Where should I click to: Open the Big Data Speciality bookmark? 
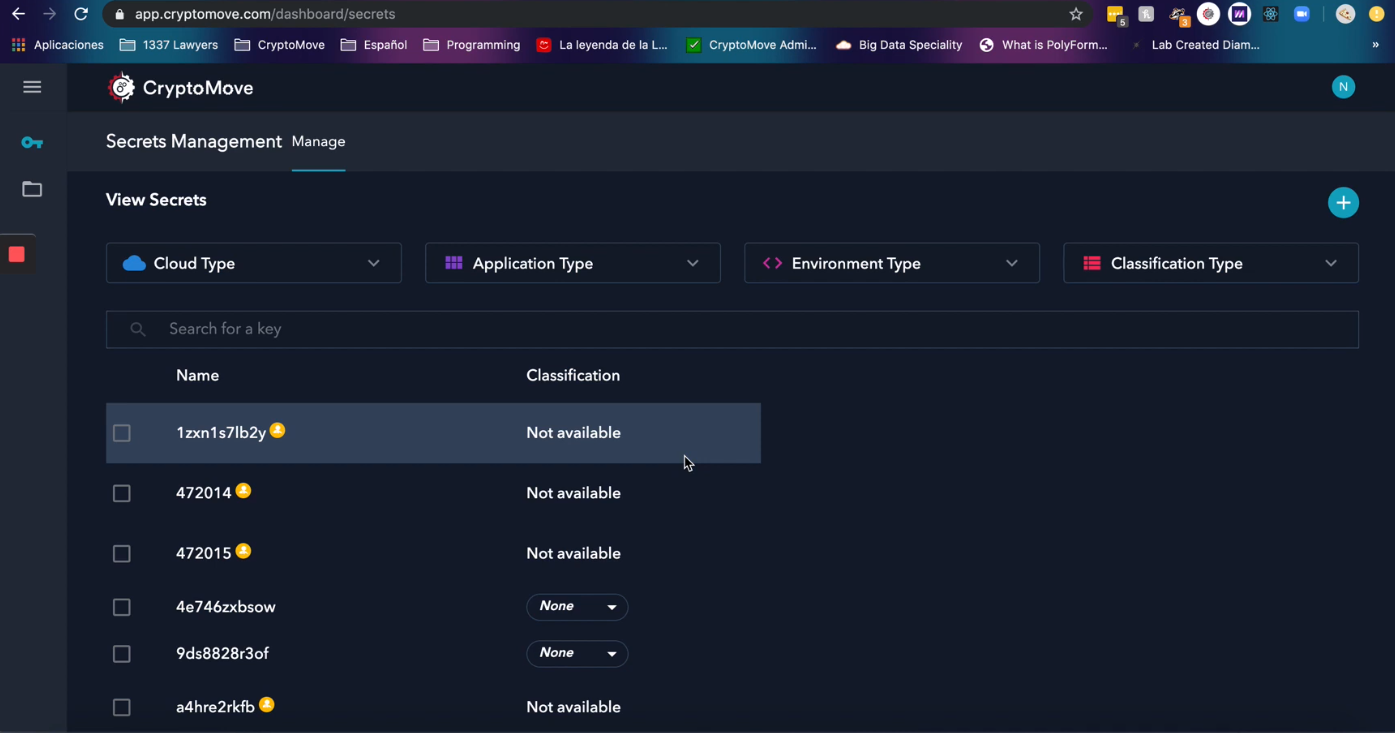tap(899, 45)
